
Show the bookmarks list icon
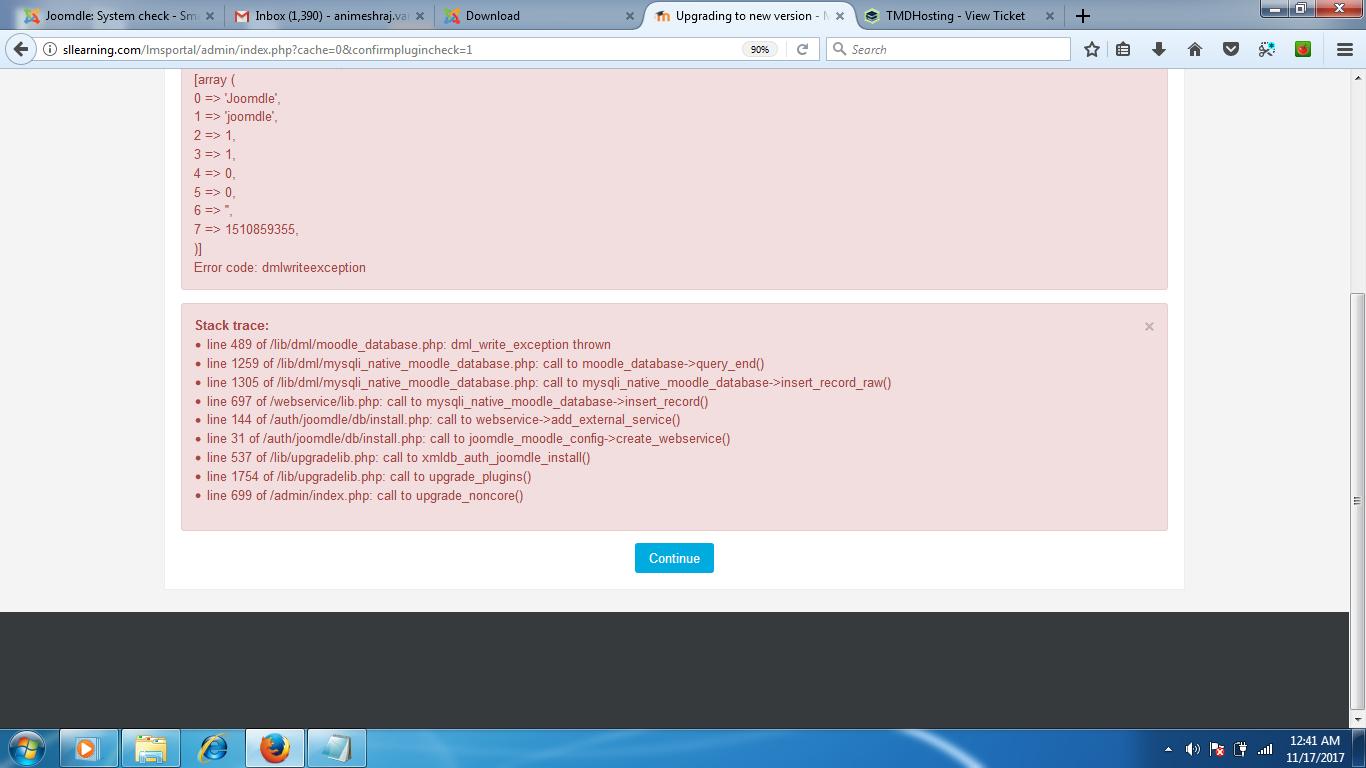coord(1123,49)
